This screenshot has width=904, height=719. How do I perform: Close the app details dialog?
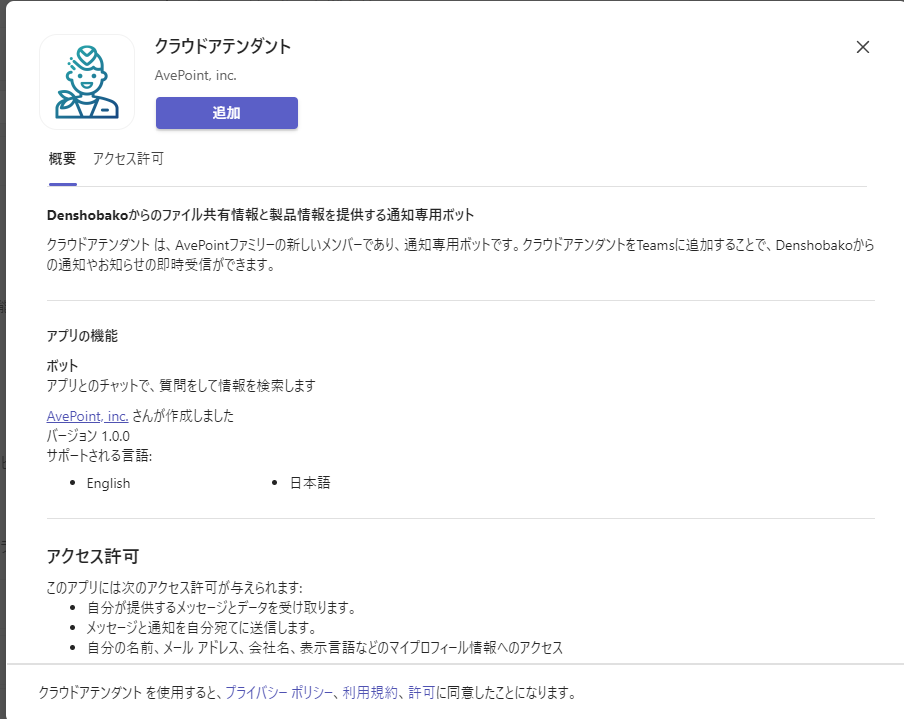point(862,47)
